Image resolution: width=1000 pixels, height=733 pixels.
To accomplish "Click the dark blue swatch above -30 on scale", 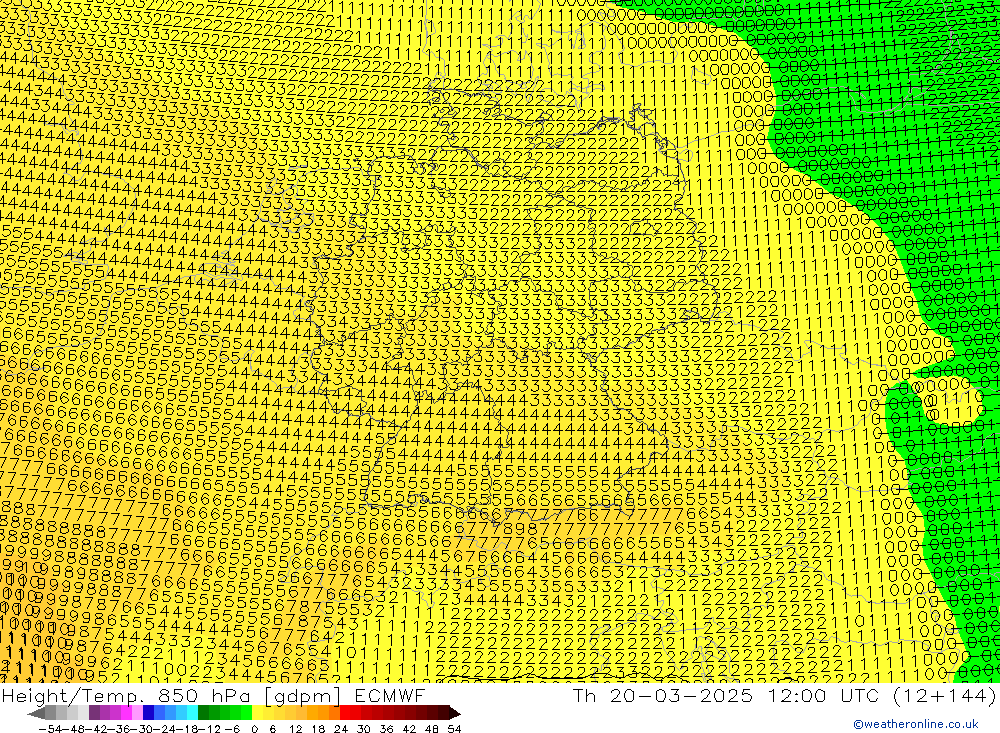I will pyautogui.click(x=148, y=713).
